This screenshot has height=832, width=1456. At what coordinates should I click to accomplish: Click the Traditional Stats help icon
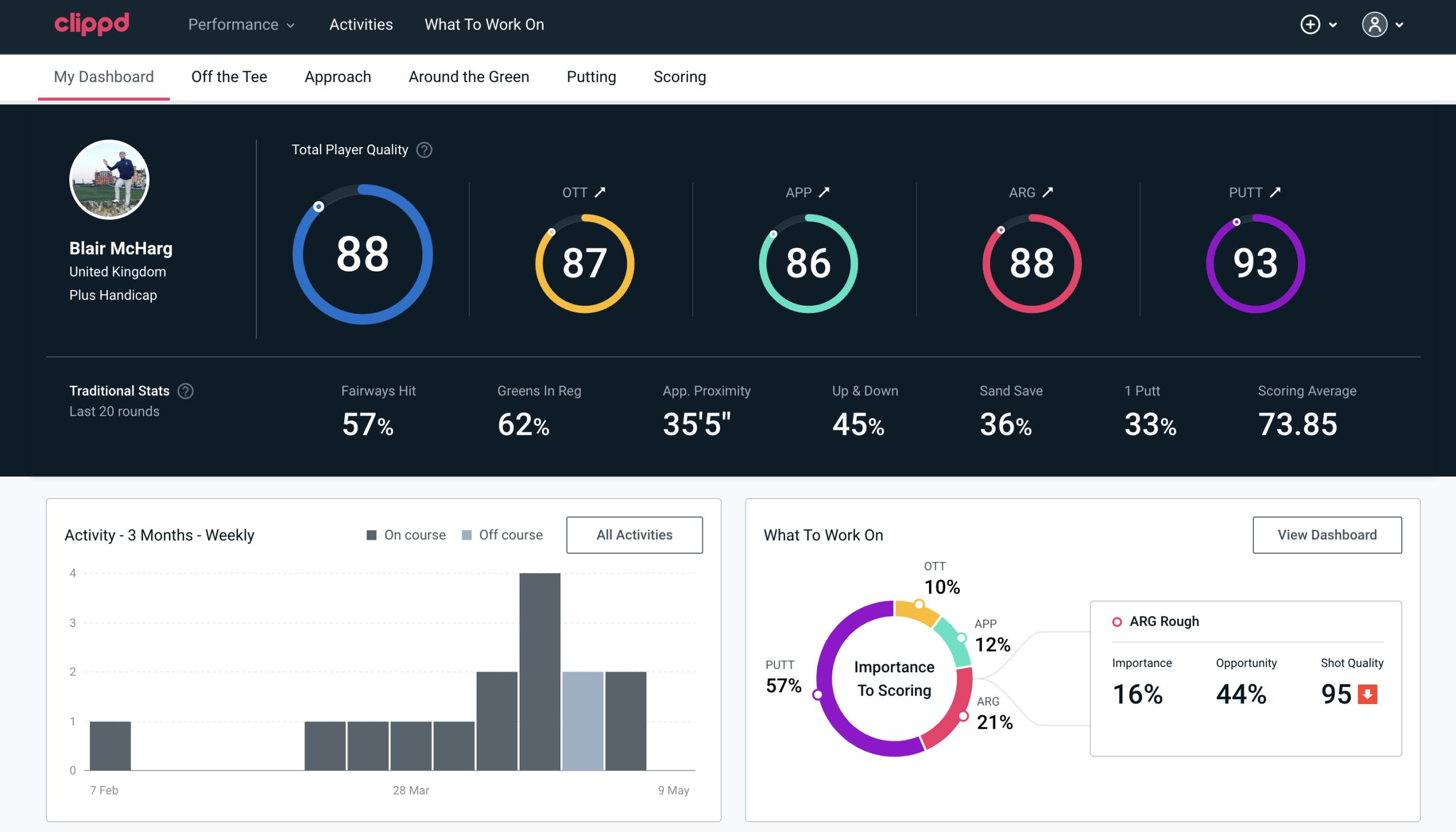186,390
